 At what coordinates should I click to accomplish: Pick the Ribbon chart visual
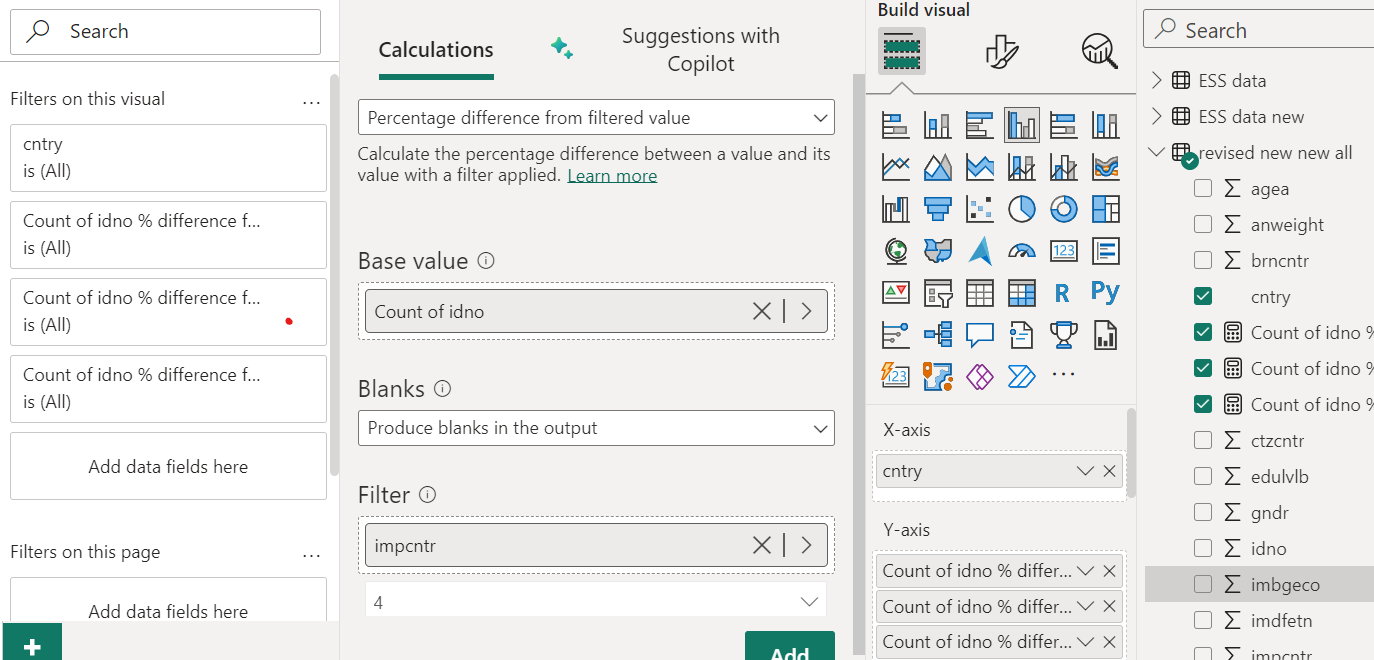pyautogui.click(x=1105, y=167)
